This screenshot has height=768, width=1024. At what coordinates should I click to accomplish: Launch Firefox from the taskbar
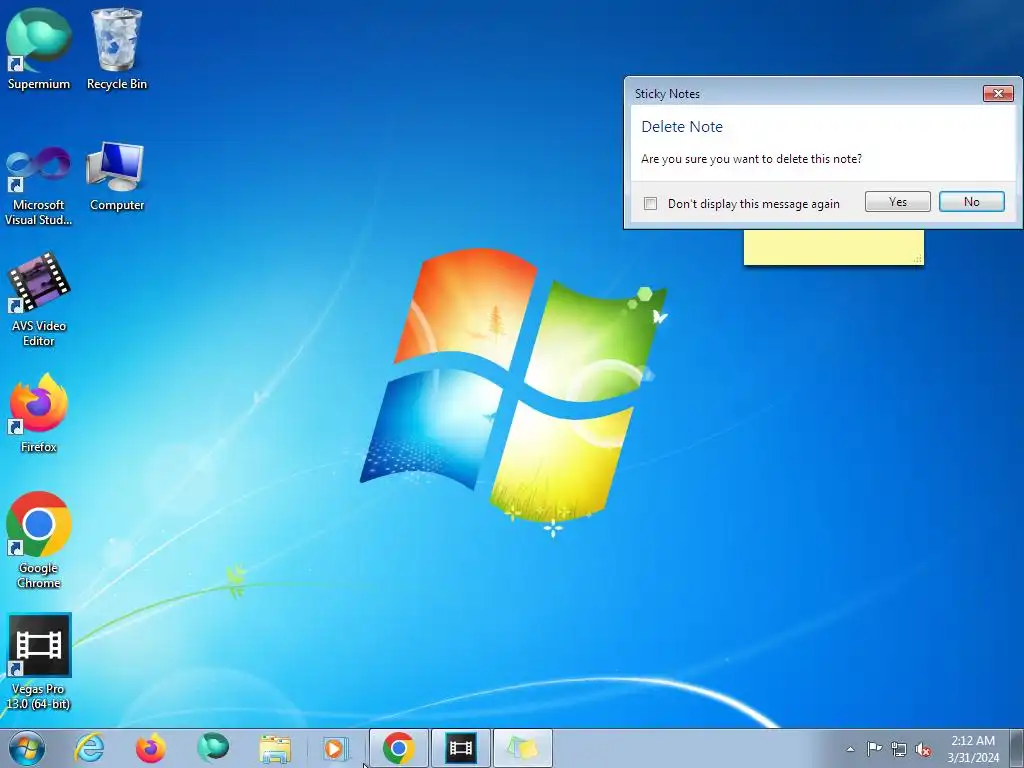tap(151, 748)
